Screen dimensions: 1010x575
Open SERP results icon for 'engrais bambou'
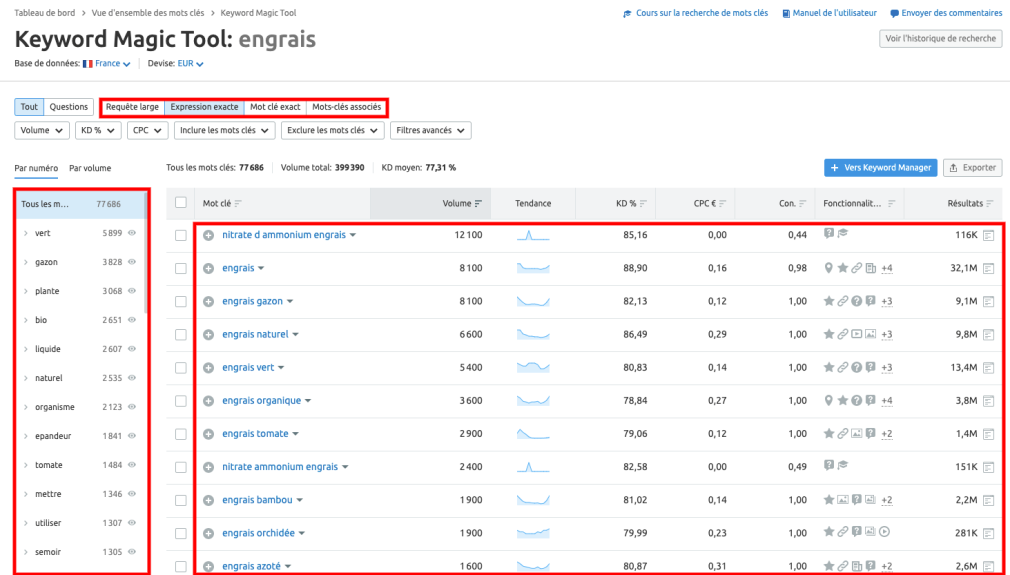pos(989,500)
